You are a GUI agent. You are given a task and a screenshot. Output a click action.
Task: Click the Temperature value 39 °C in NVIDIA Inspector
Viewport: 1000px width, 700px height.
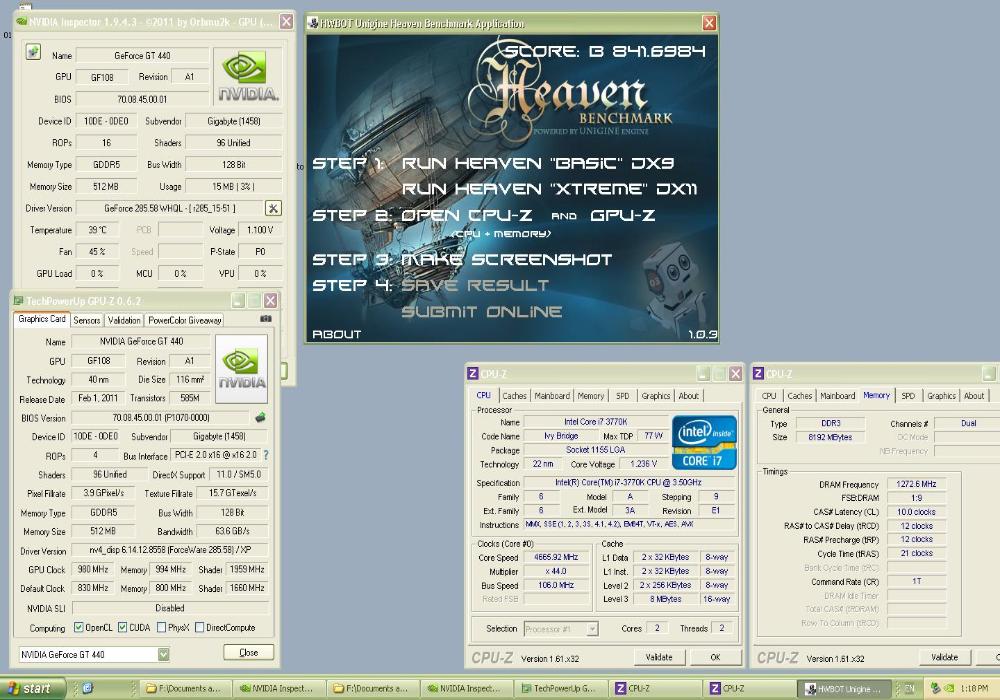point(97,230)
